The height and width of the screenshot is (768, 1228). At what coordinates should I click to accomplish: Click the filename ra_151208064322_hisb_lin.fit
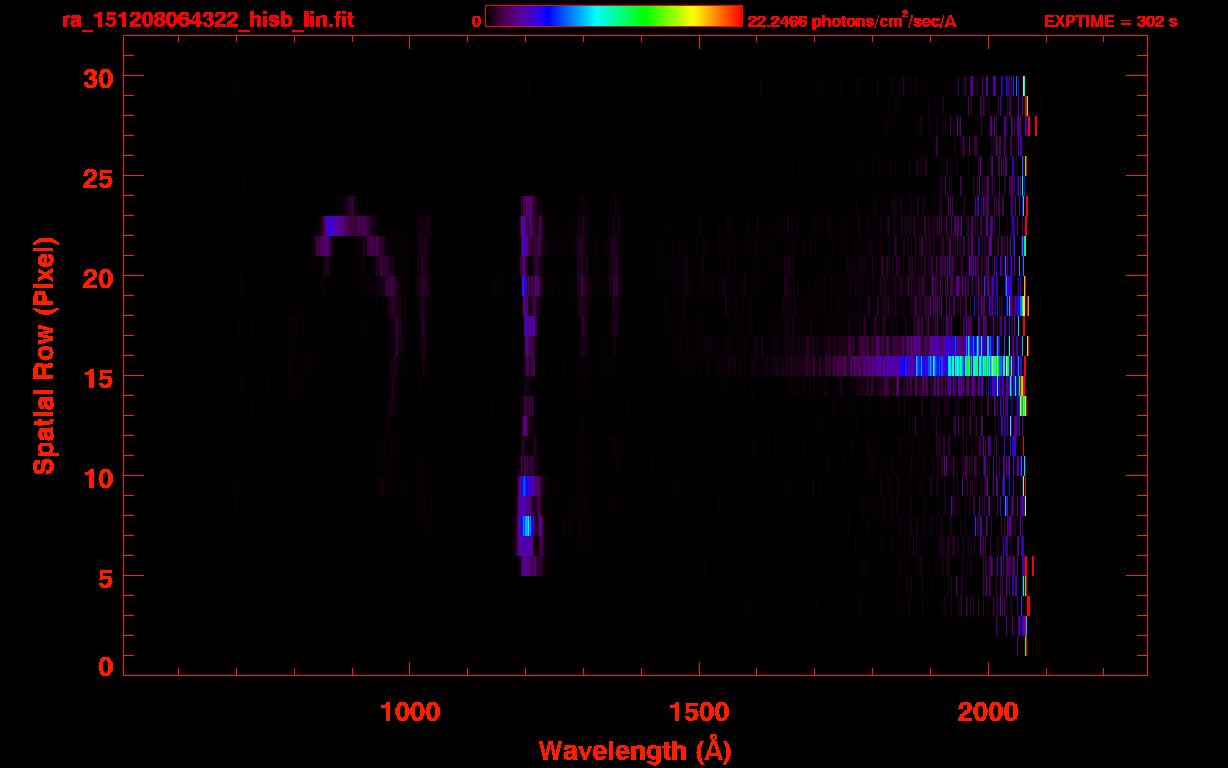tap(207, 20)
